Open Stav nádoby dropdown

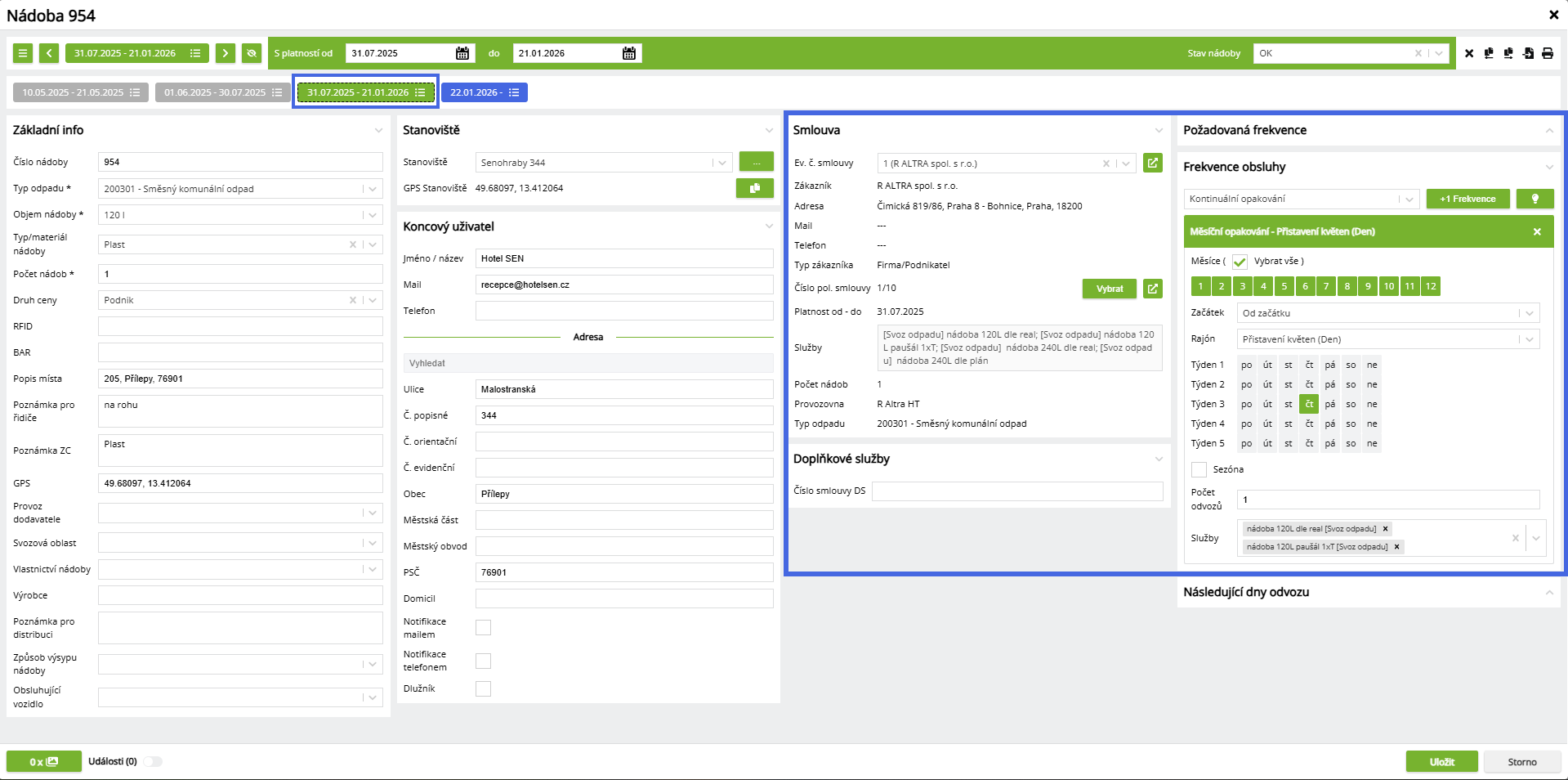coord(1439,53)
